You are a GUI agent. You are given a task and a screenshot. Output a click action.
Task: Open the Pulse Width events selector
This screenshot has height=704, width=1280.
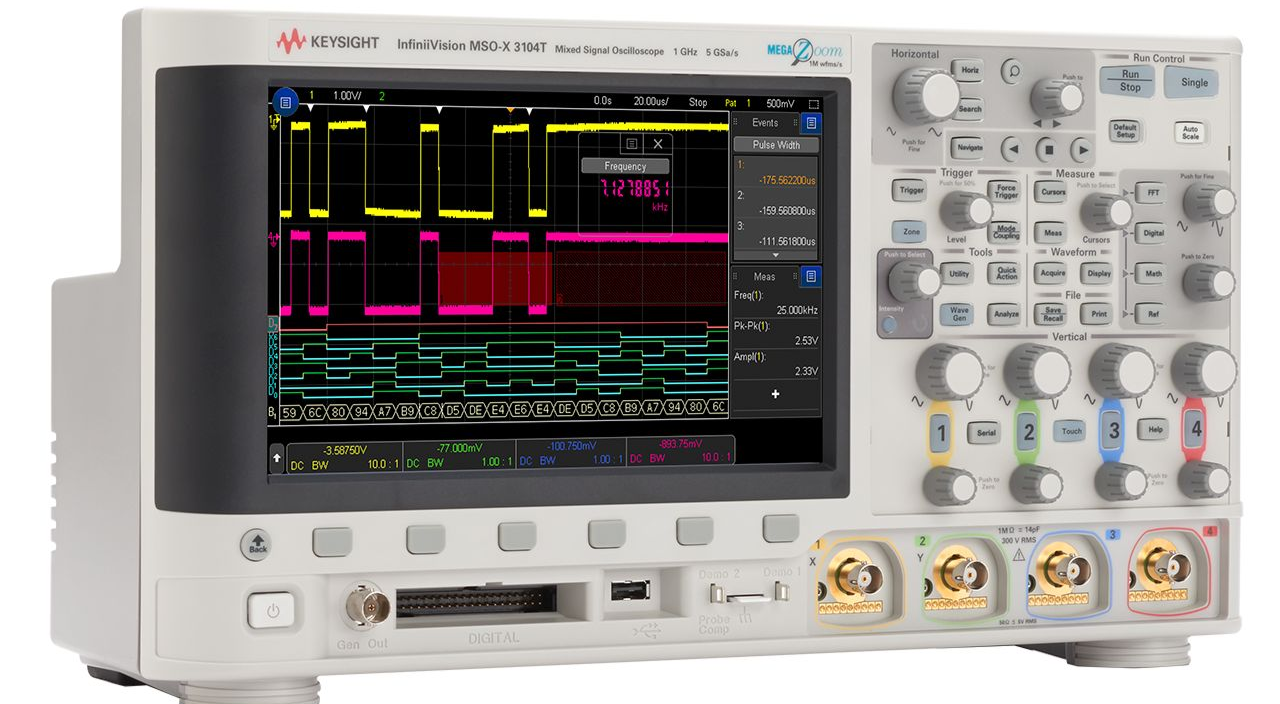coord(776,144)
